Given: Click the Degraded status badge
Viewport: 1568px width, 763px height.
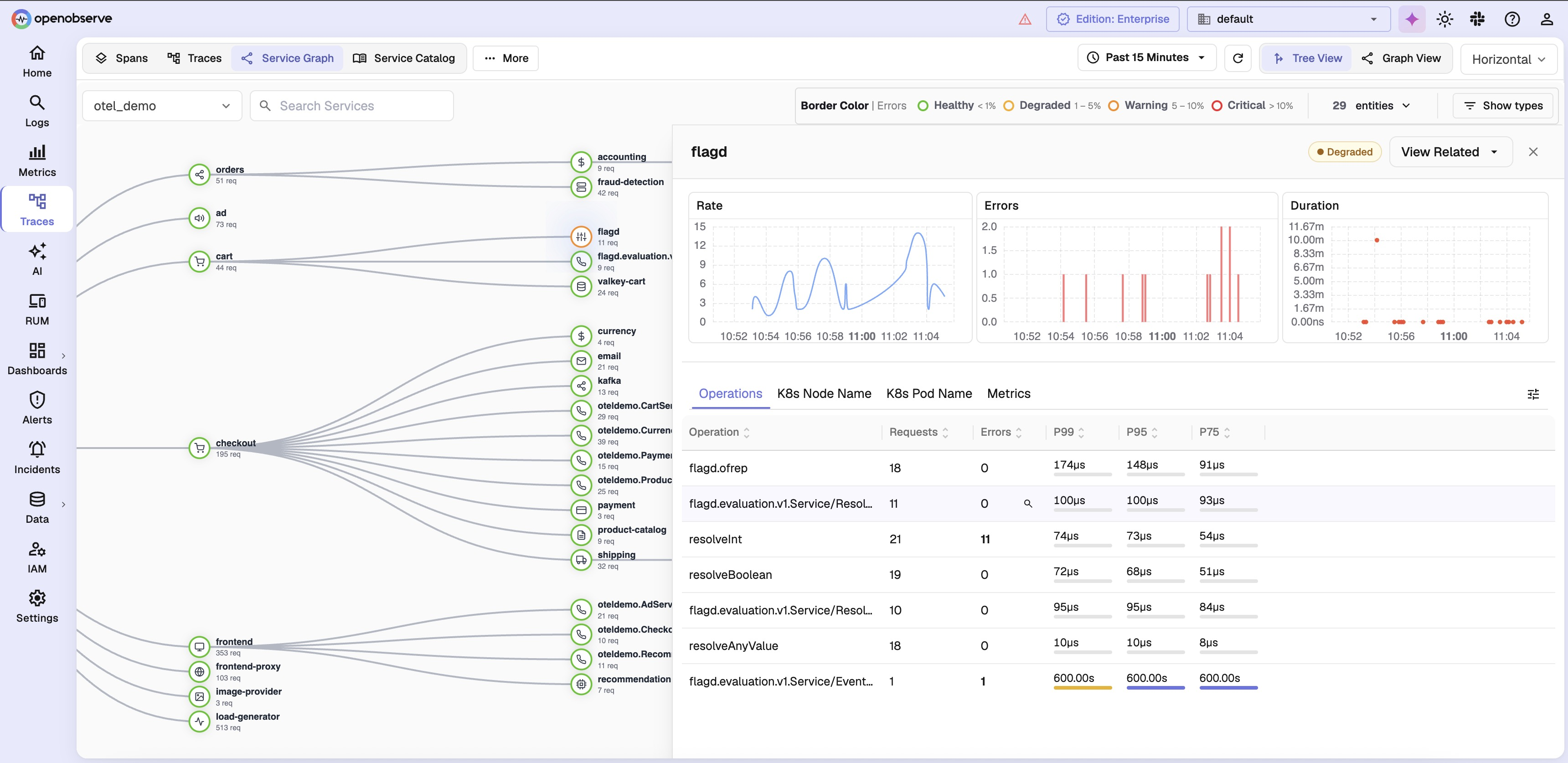Looking at the screenshot, I should [x=1345, y=152].
